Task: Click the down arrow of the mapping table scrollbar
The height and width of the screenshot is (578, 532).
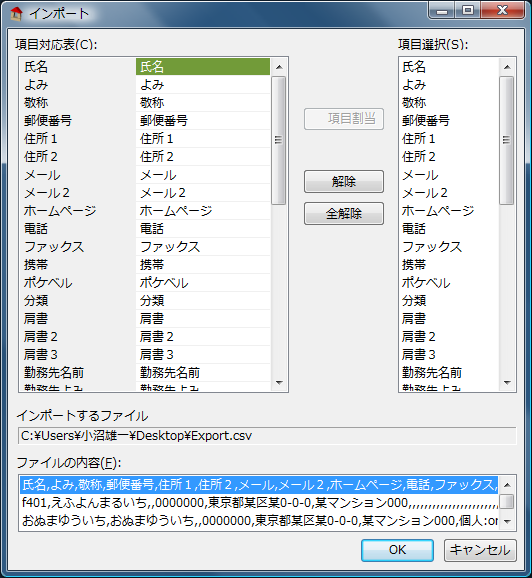Action: (x=279, y=383)
